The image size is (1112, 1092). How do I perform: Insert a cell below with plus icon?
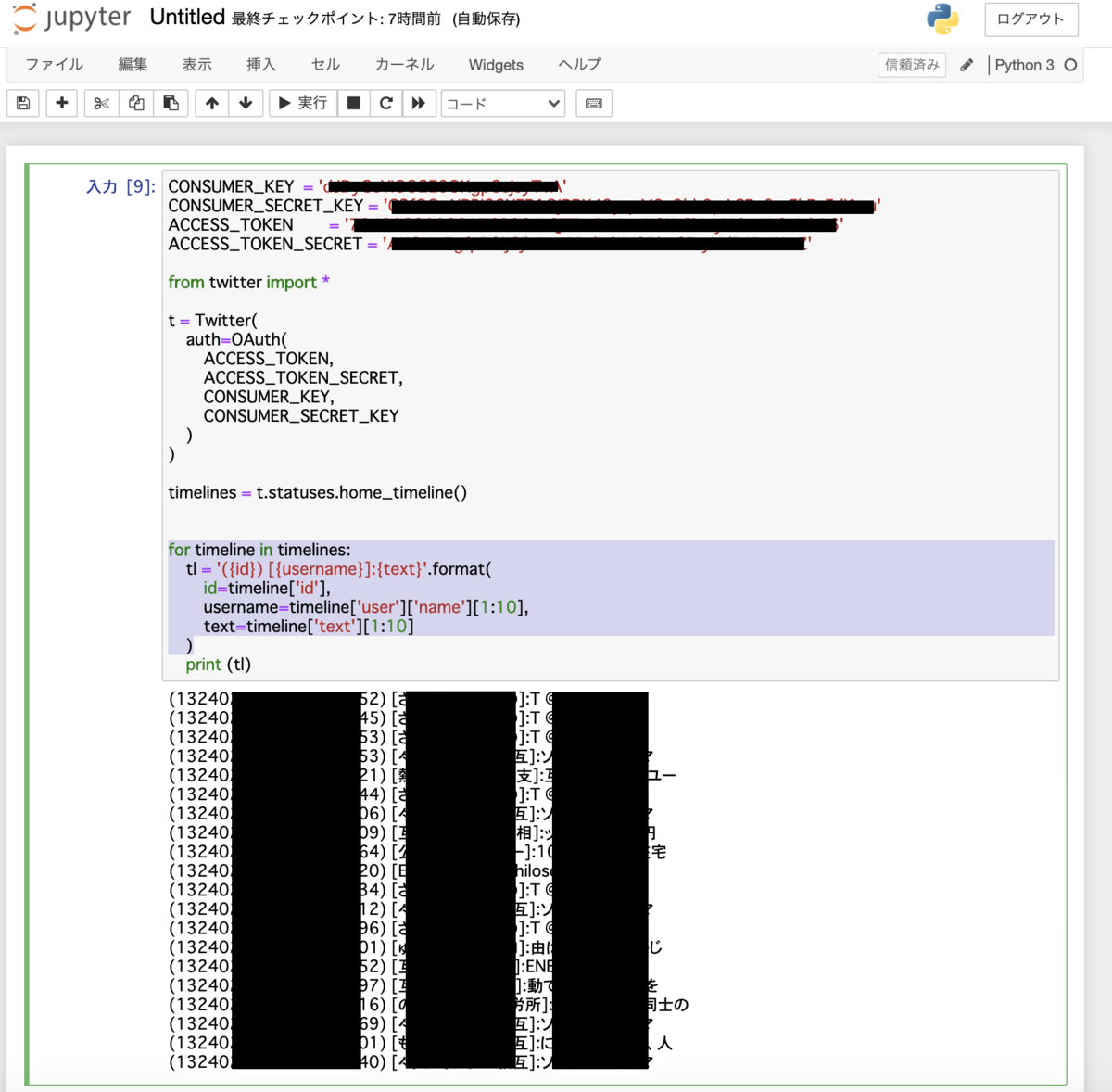click(x=61, y=103)
